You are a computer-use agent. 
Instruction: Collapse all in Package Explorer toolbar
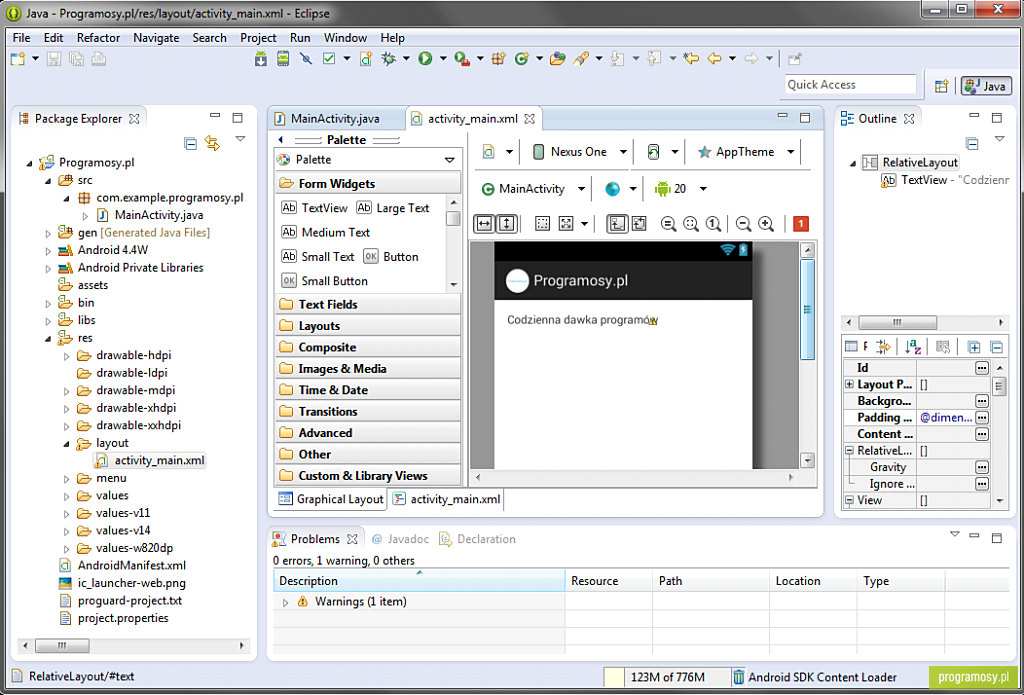point(191,143)
